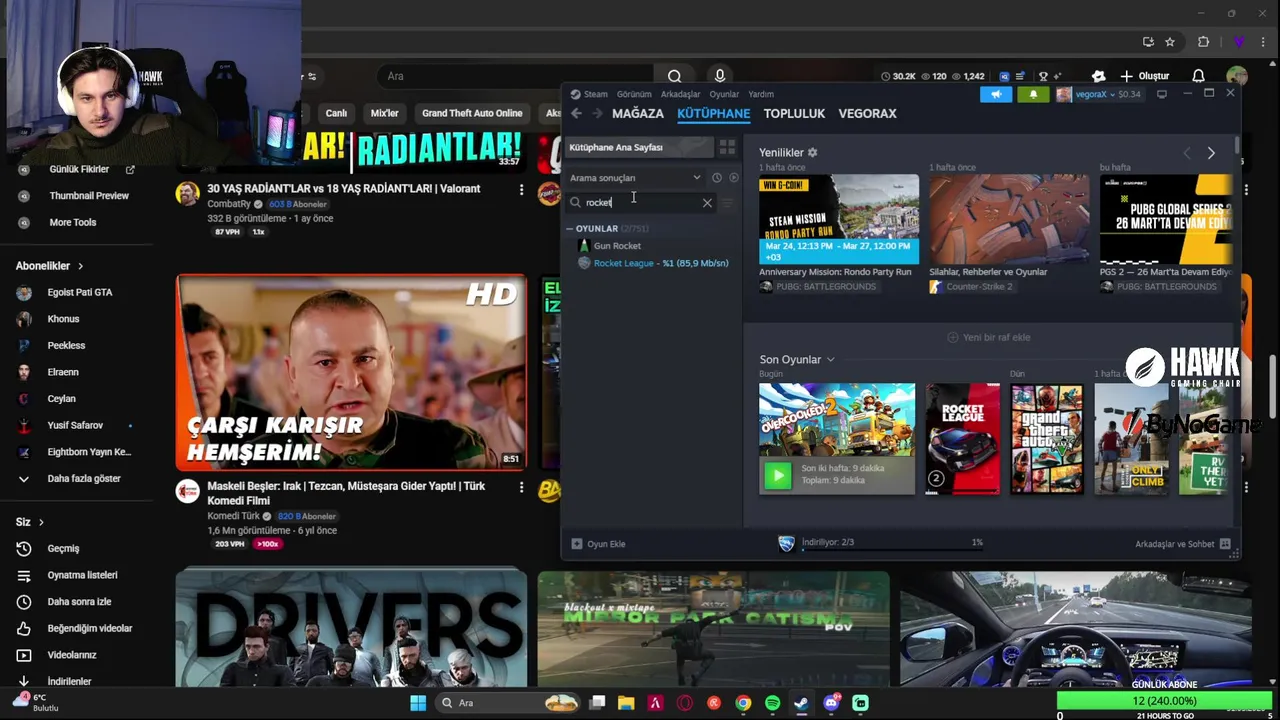Show ready-to-play games filter icon
Screen dimensions: 1280x720
734,178
